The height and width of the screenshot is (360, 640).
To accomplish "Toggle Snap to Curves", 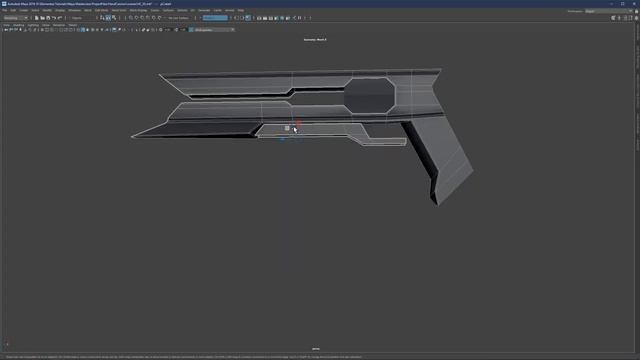I will click(137, 18).
